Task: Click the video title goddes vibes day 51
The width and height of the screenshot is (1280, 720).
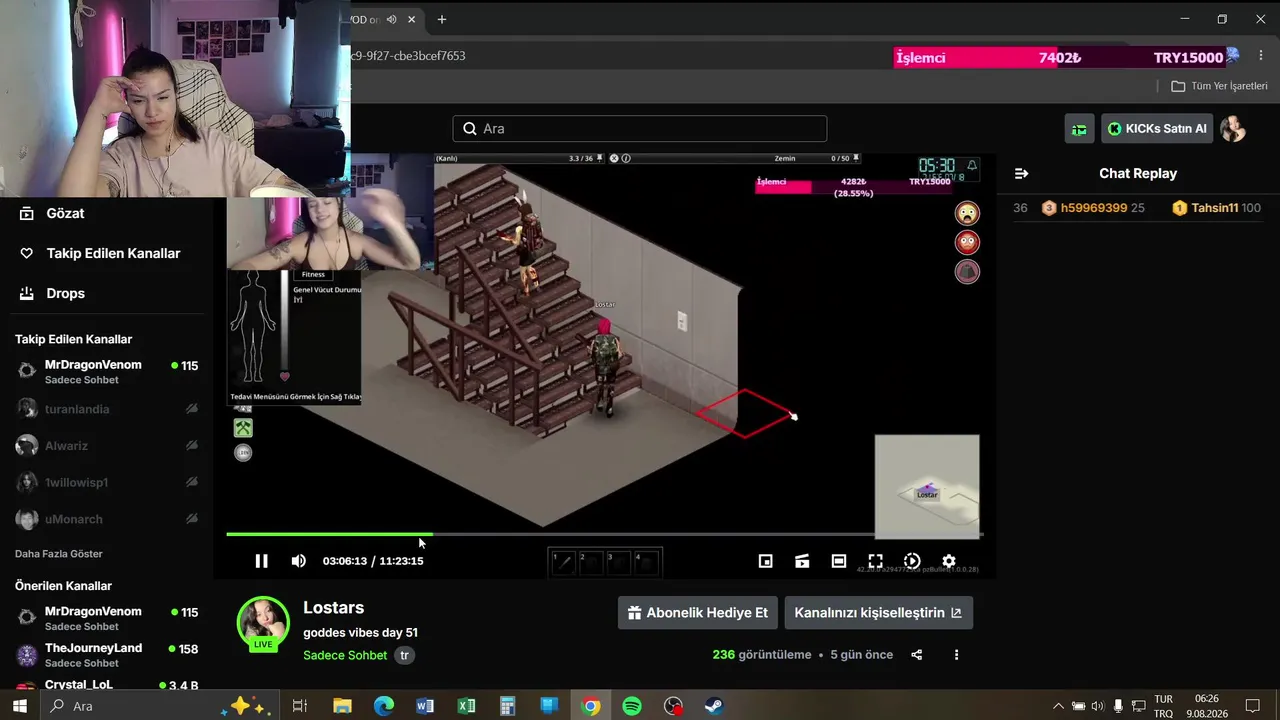Action: pyautogui.click(x=360, y=633)
